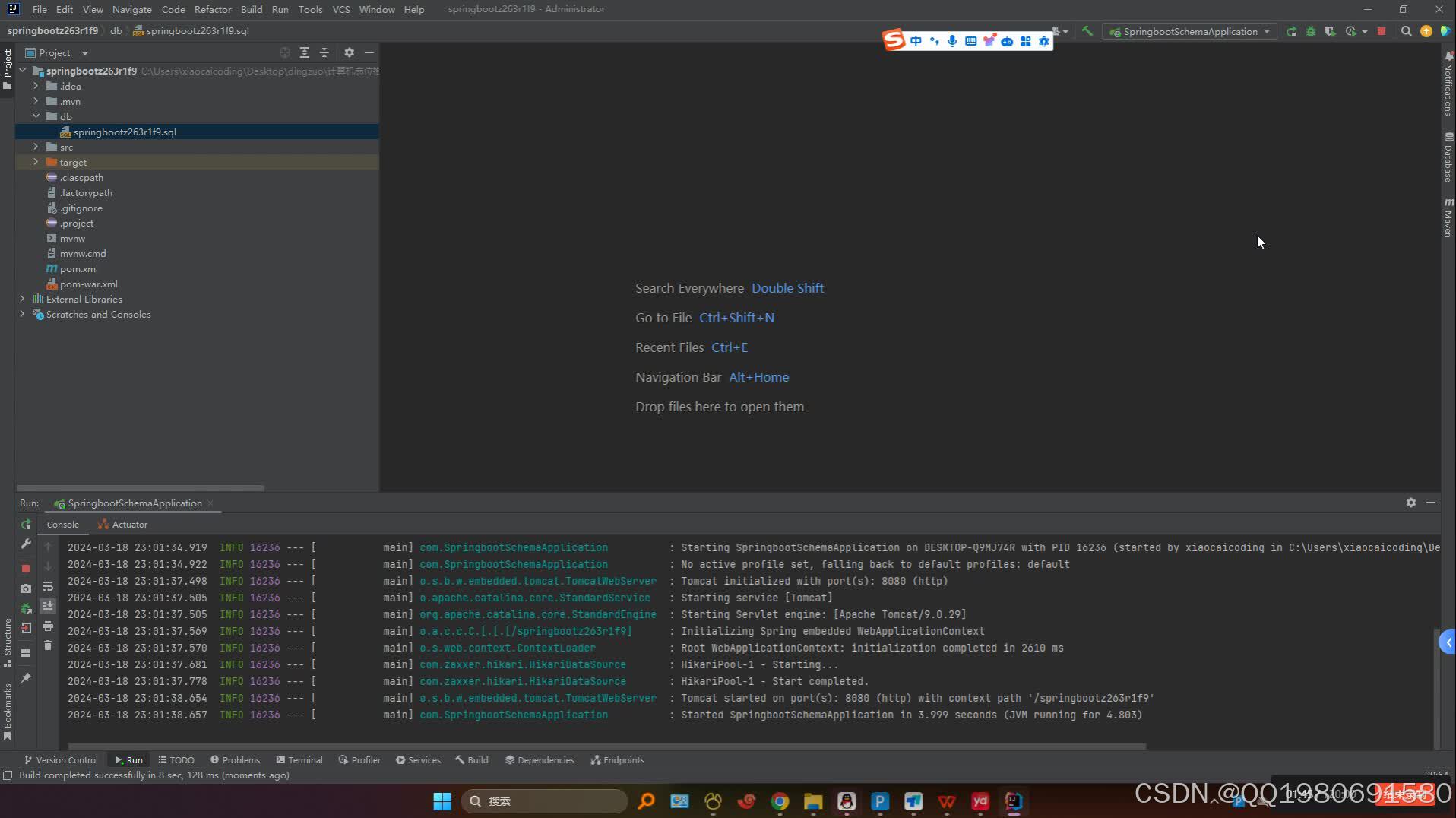Toggle soft-wrap in console output
The width and height of the screenshot is (1456, 818).
pyautogui.click(x=48, y=586)
